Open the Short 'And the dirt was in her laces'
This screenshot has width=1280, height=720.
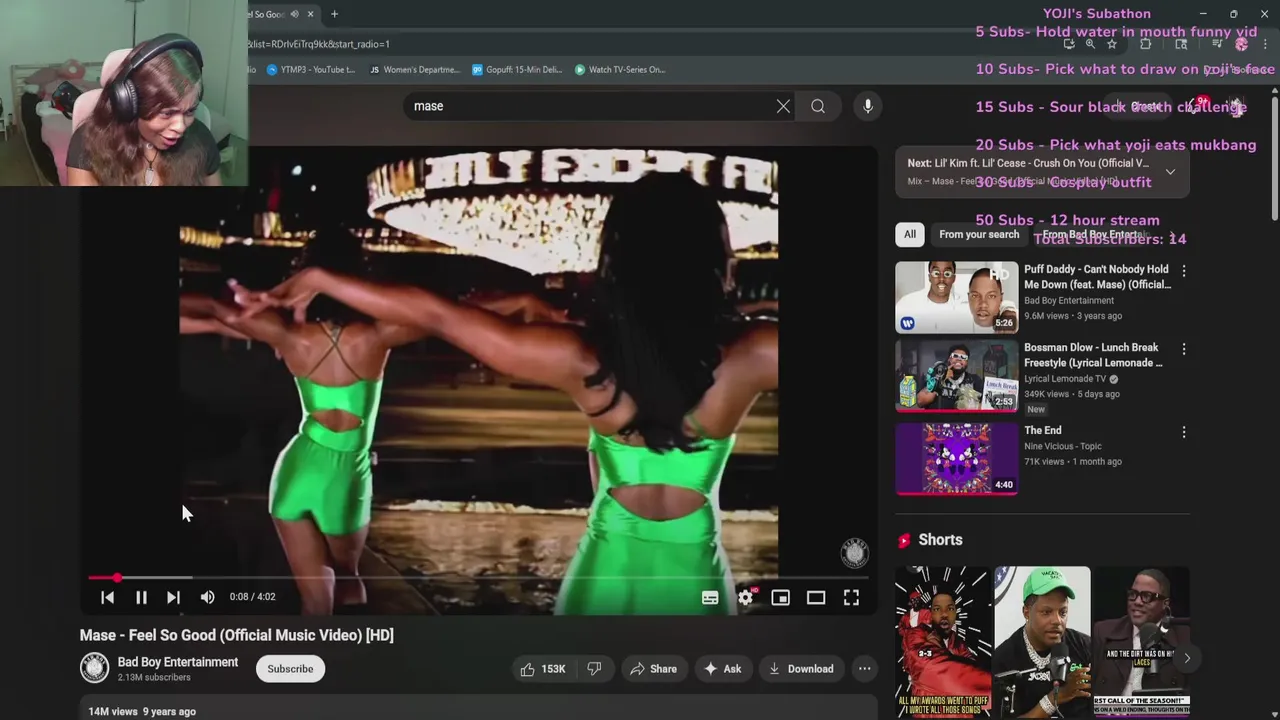[x=1141, y=642]
